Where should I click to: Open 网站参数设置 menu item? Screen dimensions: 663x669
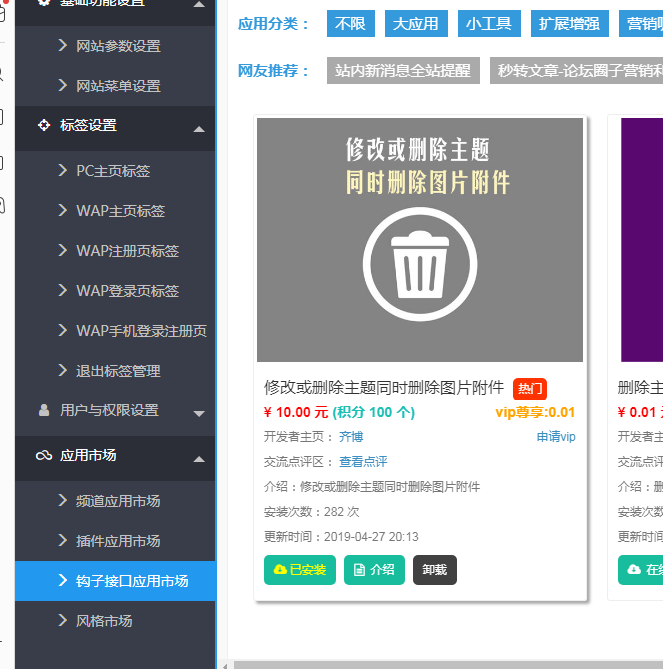(118, 46)
